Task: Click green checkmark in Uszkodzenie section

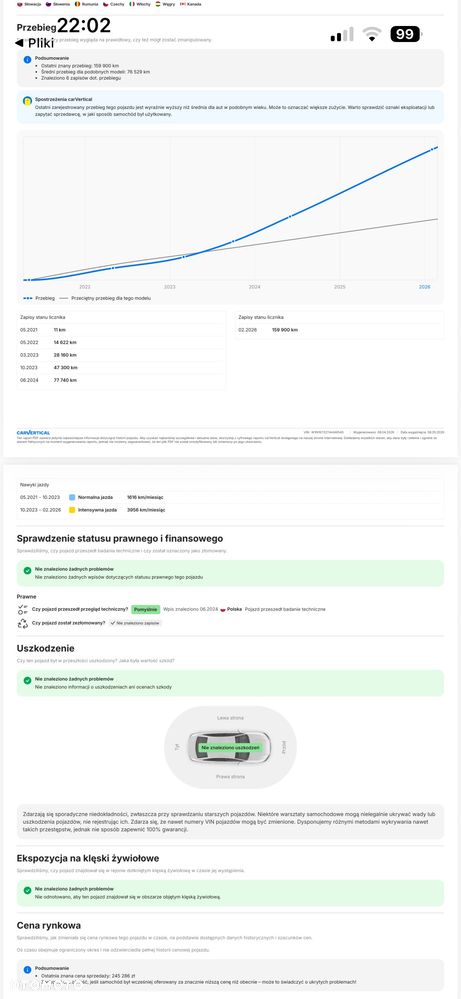Action: coord(27,680)
